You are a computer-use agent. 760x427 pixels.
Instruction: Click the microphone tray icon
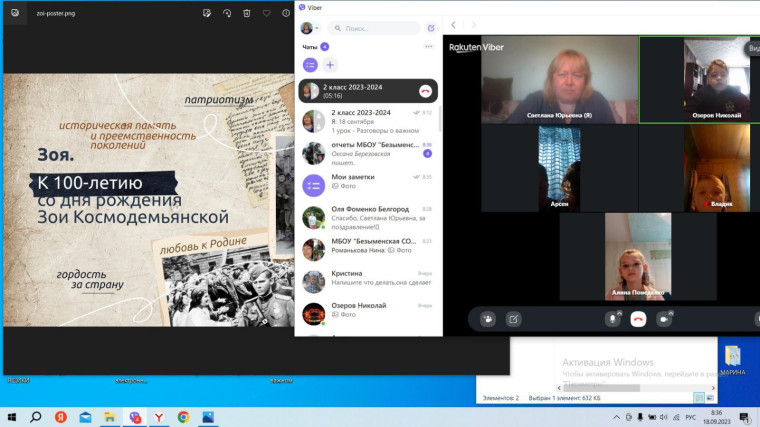coord(640,417)
